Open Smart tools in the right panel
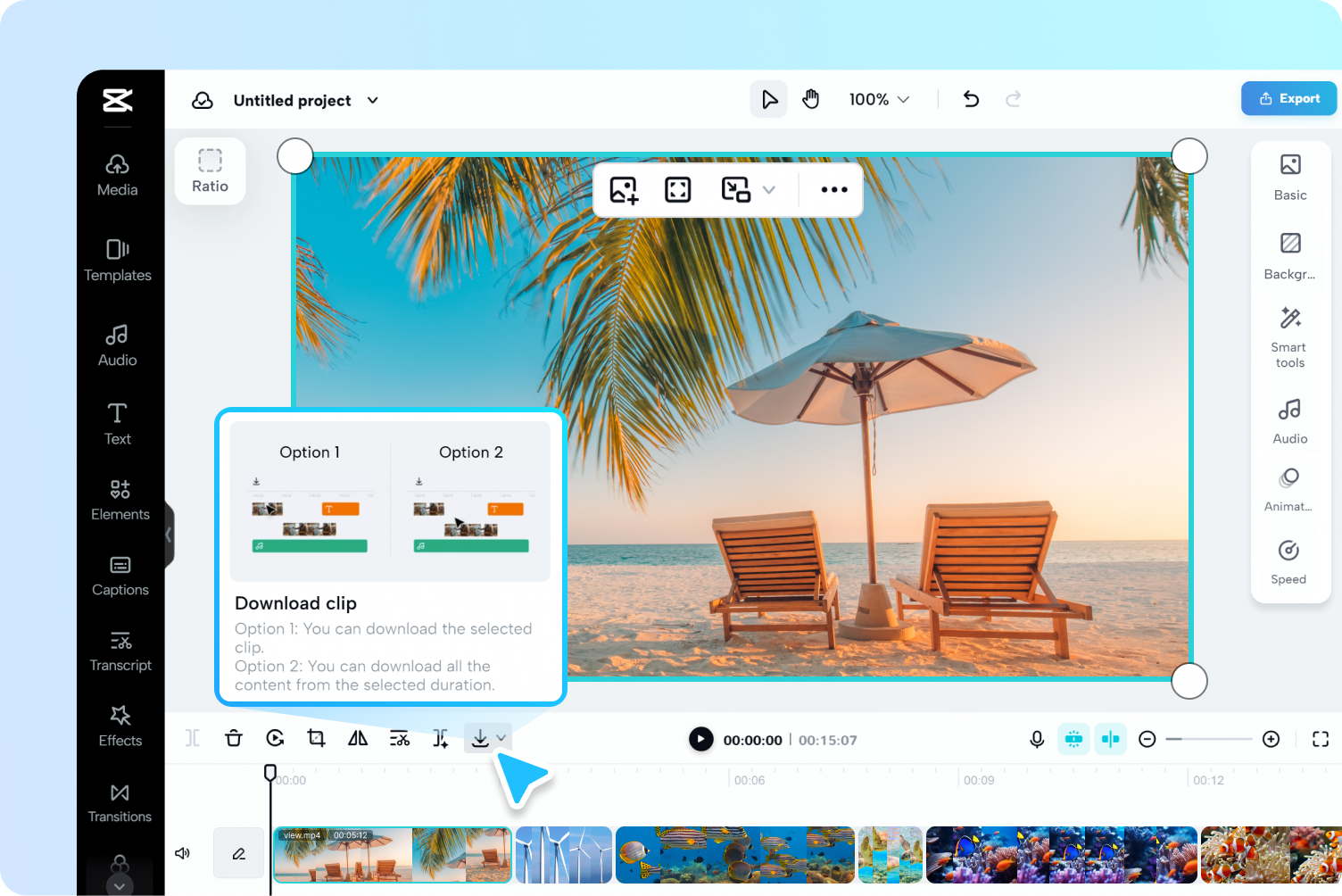Screen dimensions: 1342x896 (1288, 335)
